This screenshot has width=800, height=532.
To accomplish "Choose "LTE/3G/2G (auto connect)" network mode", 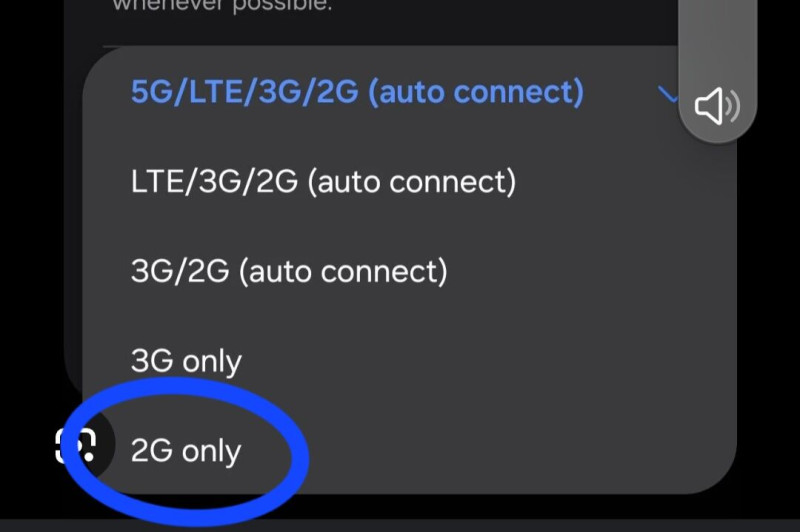I will click(323, 182).
